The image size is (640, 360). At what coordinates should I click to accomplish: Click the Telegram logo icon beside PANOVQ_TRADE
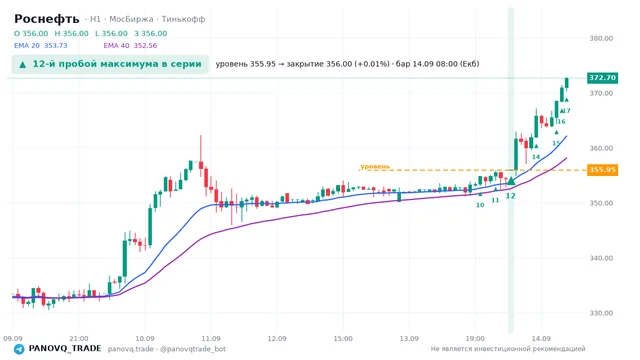tap(19, 349)
